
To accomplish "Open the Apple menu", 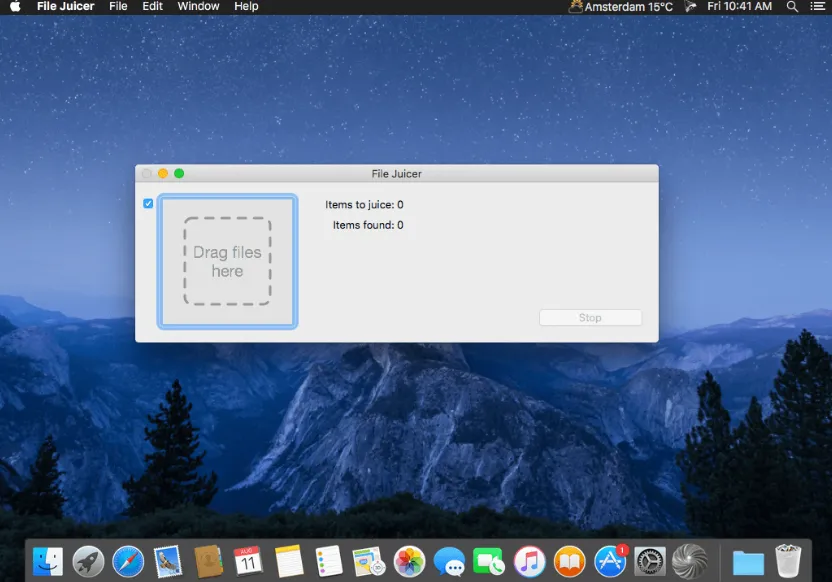I will pyautogui.click(x=15, y=6).
